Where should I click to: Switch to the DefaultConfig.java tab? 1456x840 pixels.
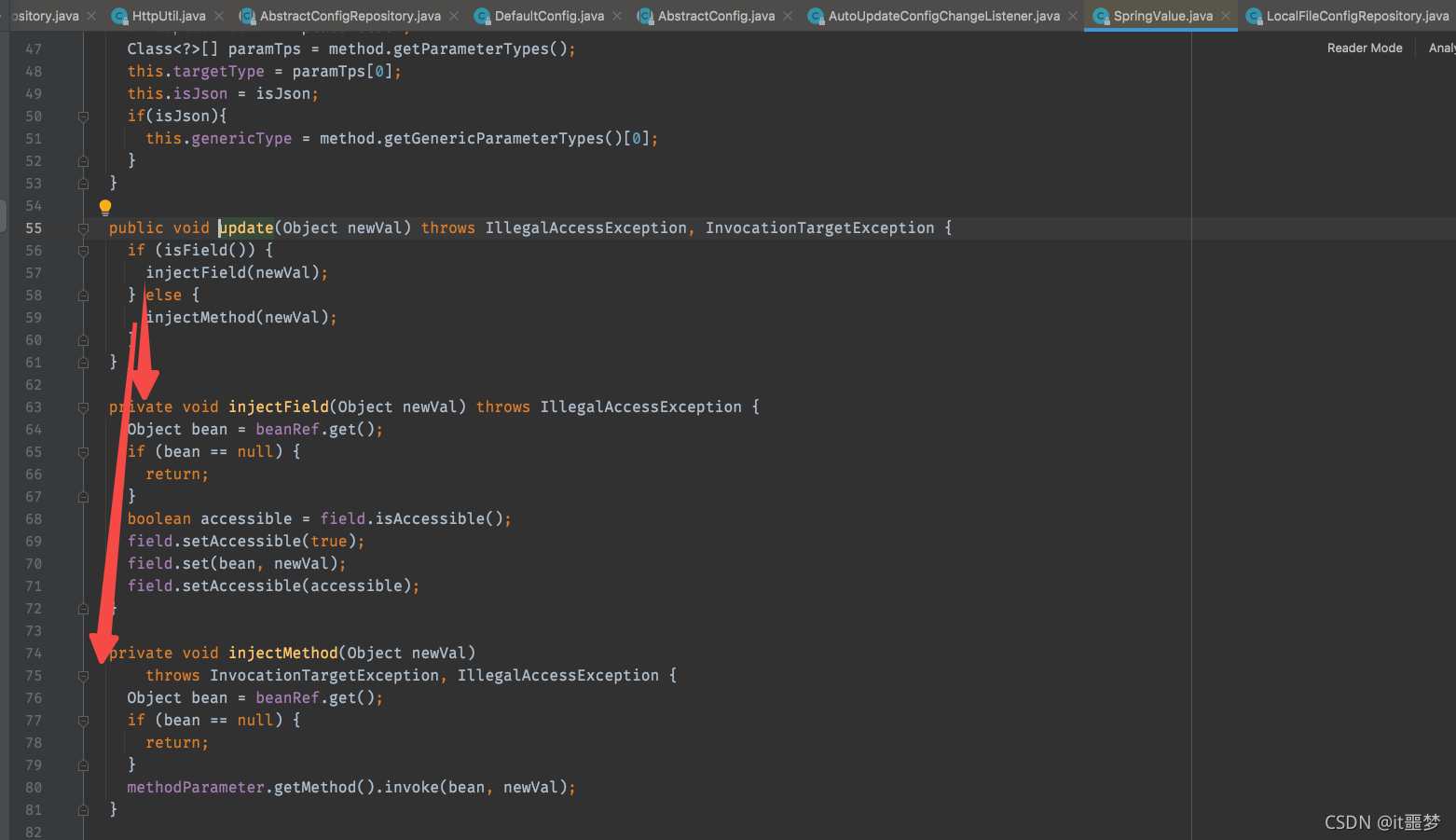click(x=549, y=16)
